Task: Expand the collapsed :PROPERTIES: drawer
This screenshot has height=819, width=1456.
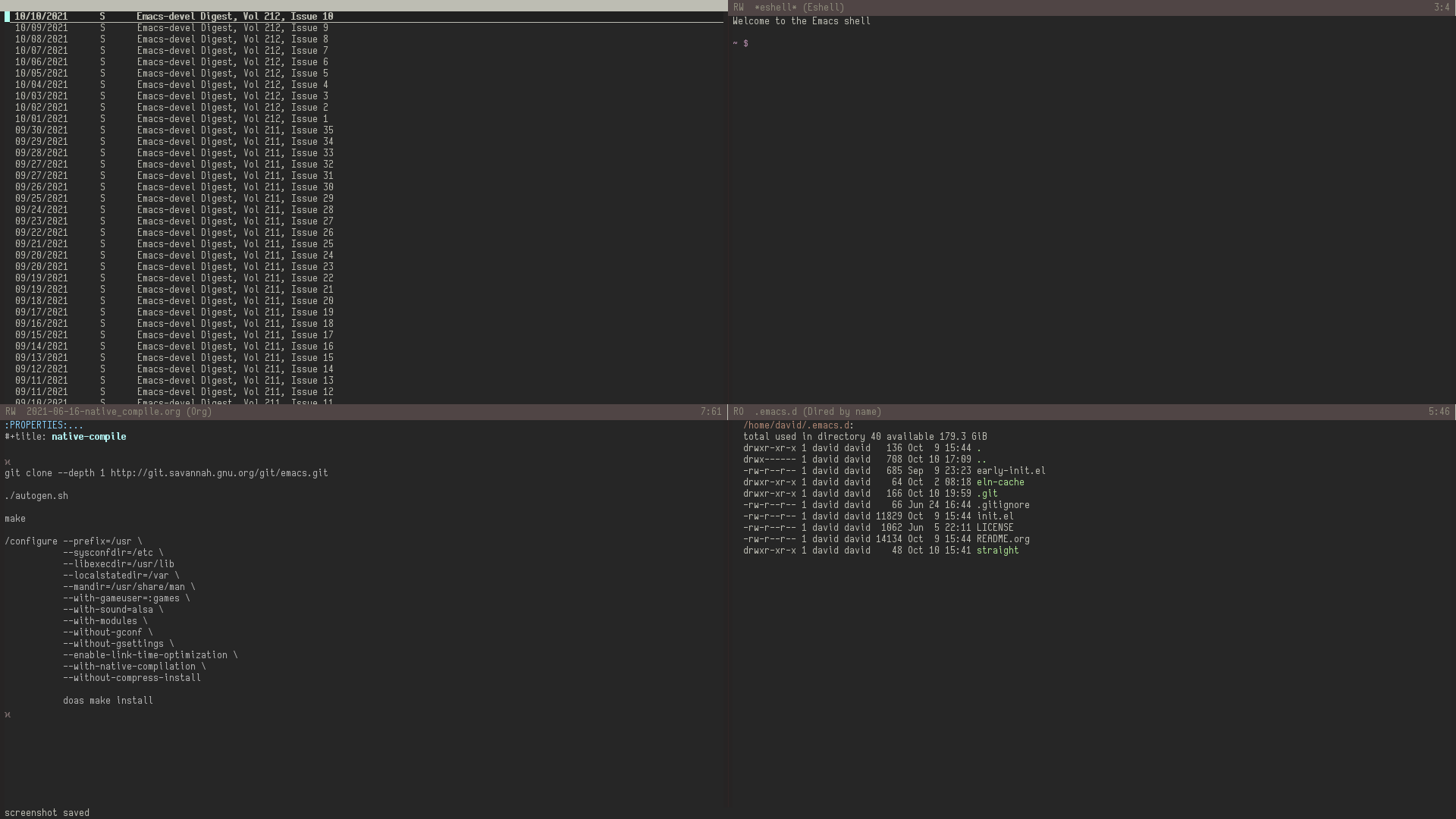Action: click(x=39, y=425)
